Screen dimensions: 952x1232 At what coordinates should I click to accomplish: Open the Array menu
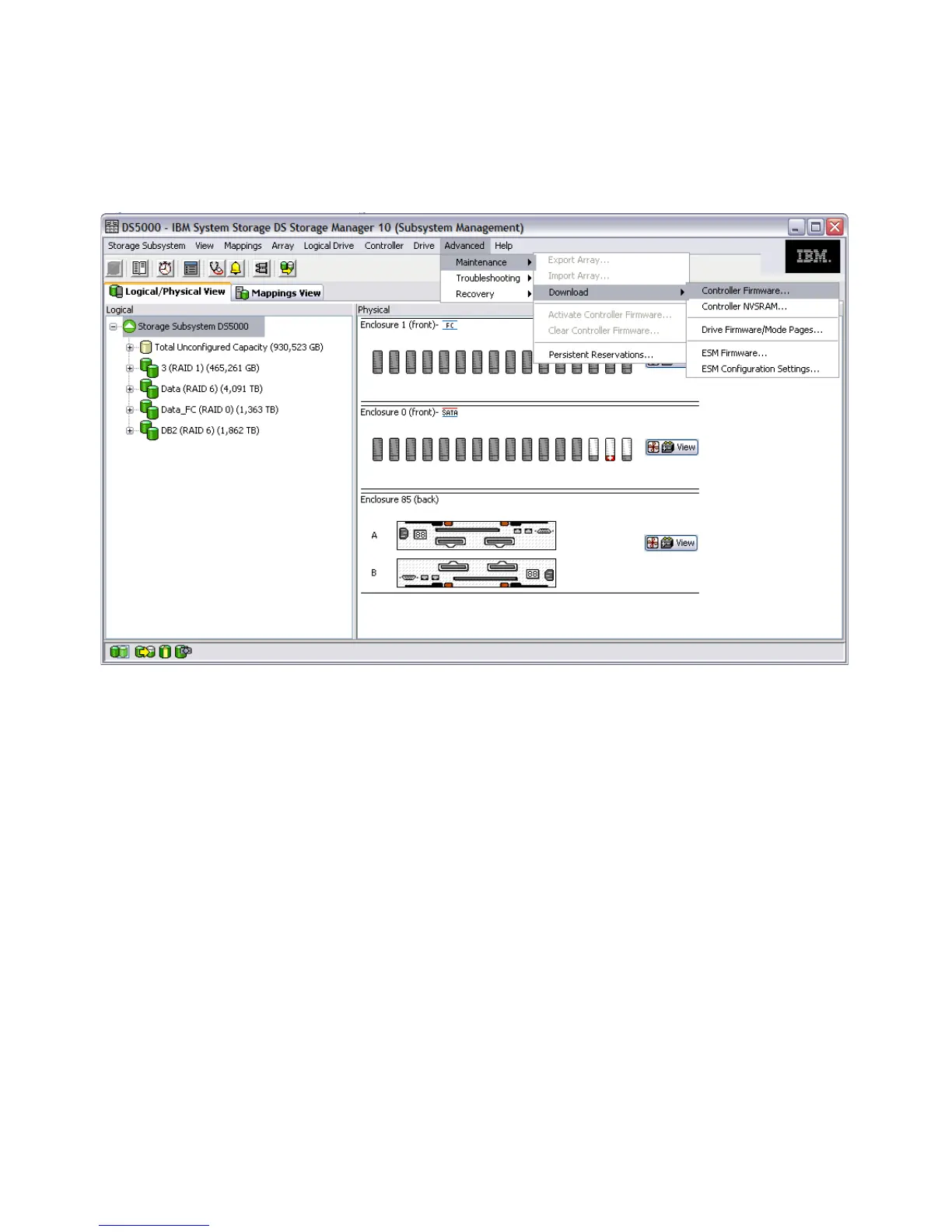(x=283, y=246)
